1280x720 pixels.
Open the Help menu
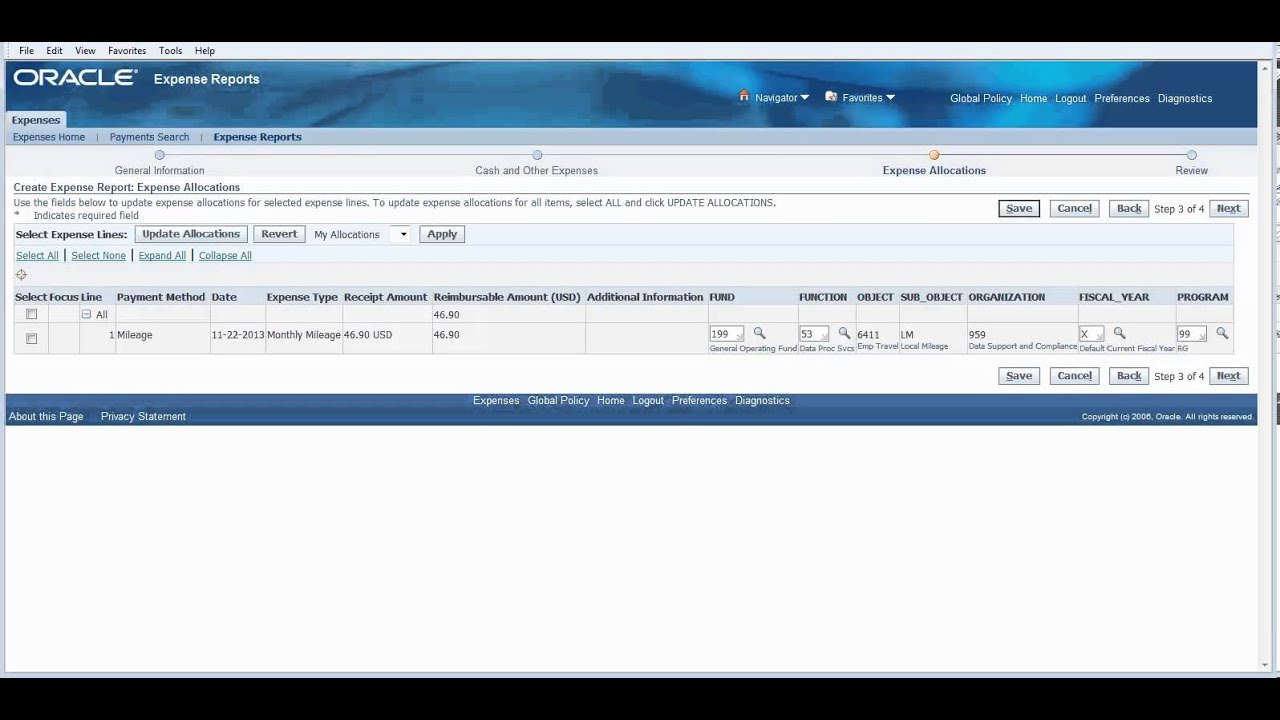coord(205,51)
